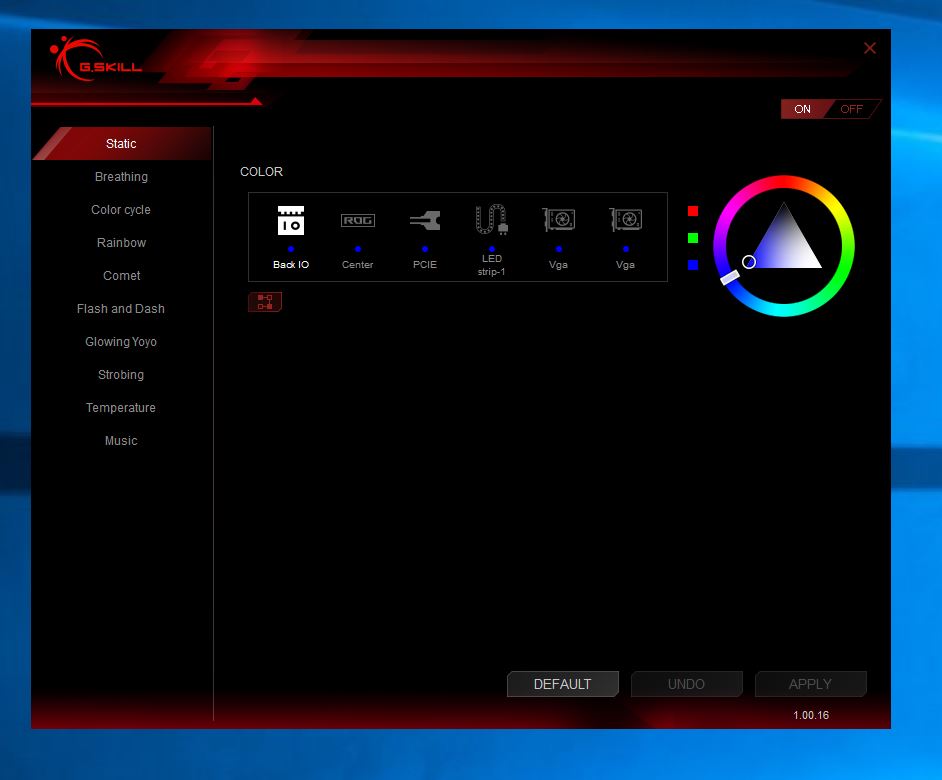Viewport: 942px width, 780px height.
Task: Turn lighting ON with the toggle
Action: pos(802,109)
